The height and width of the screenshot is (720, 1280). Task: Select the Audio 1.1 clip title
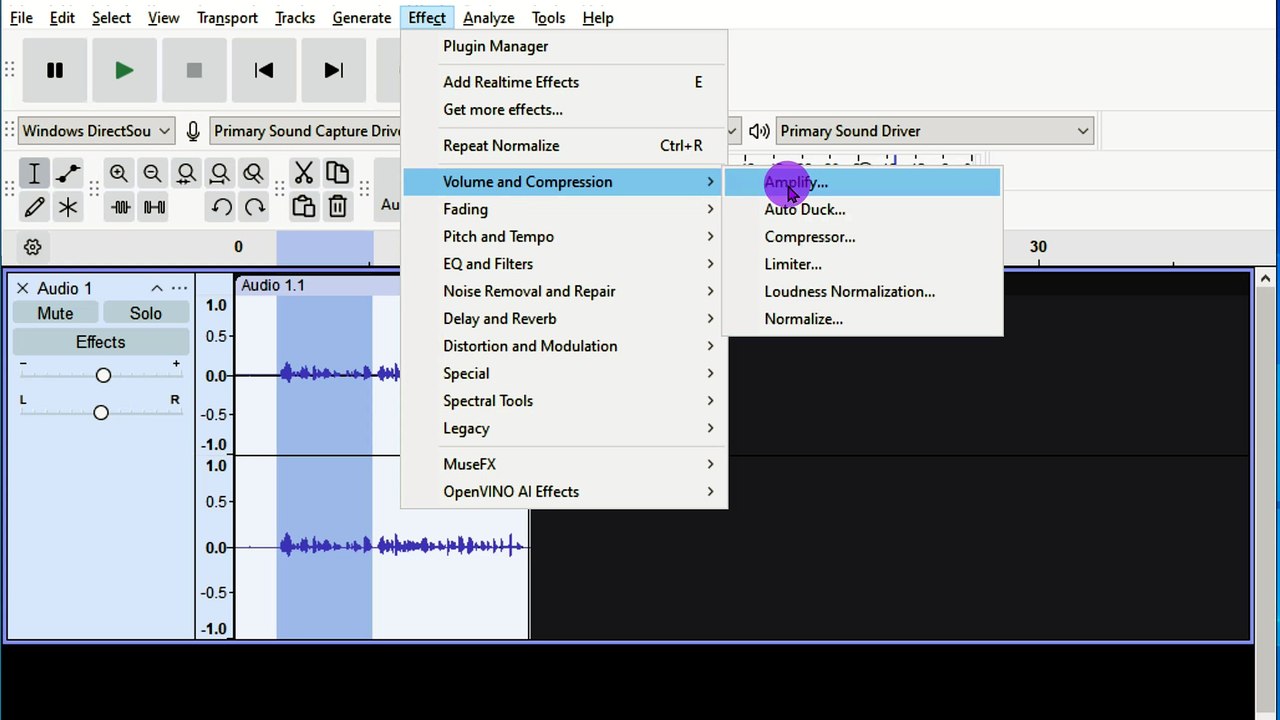273,285
